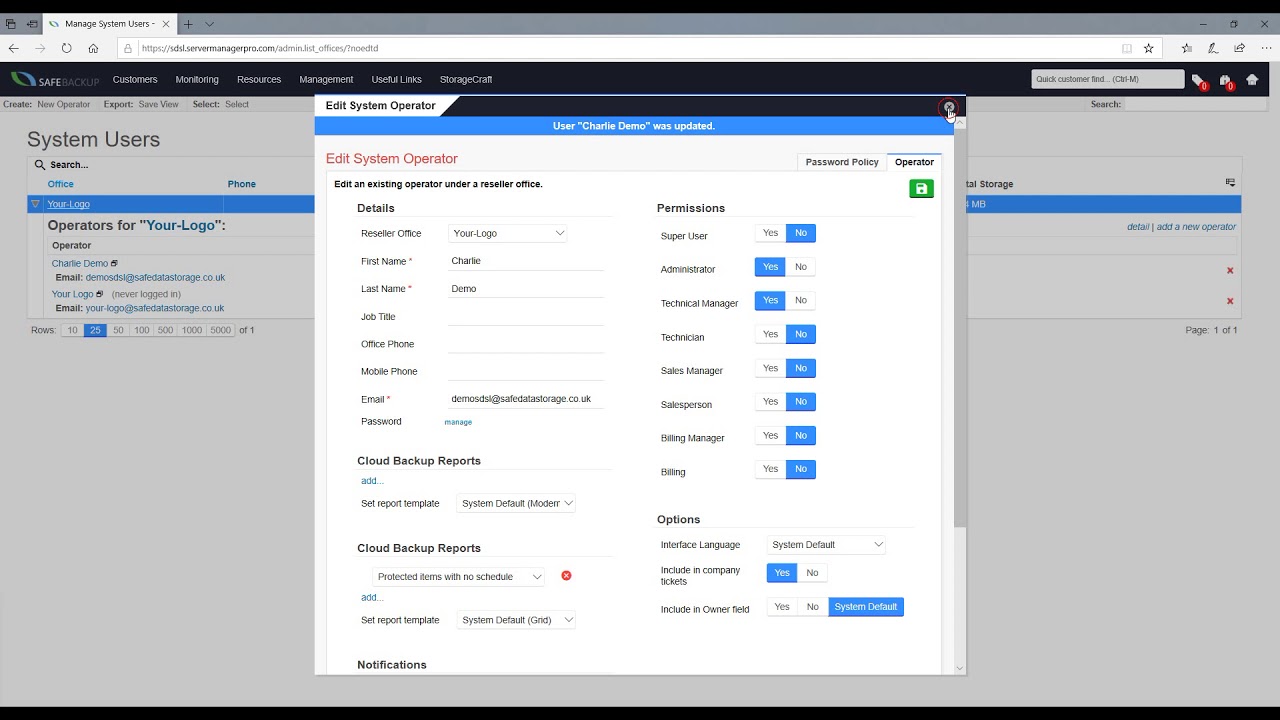Open 'Protected items with no schedule' dropdown

459,577
